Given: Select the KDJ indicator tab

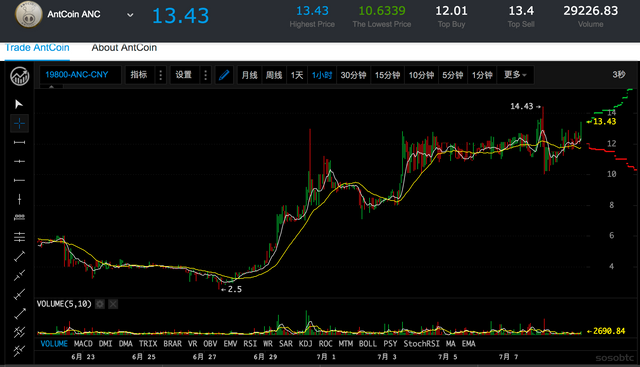Looking at the screenshot, I should coord(305,344).
